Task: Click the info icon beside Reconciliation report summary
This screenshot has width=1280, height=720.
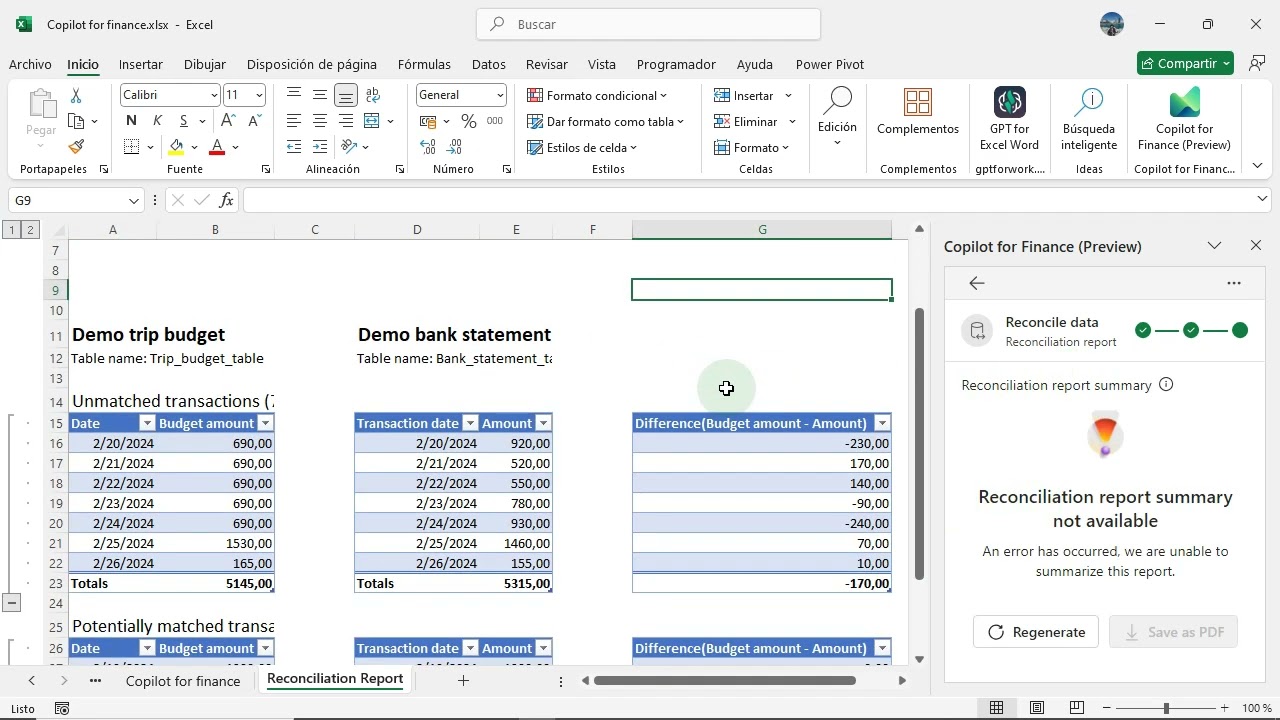Action: click(x=1166, y=385)
